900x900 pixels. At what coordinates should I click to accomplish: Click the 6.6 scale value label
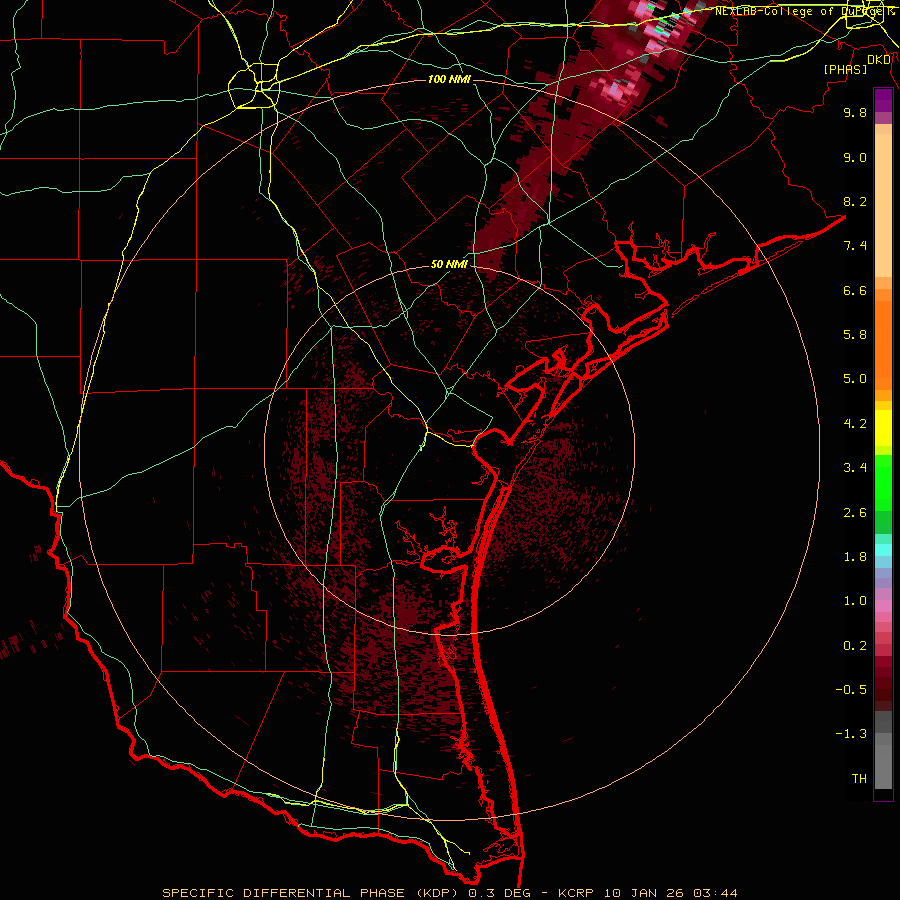pyautogui.click(x=855, y=290)
